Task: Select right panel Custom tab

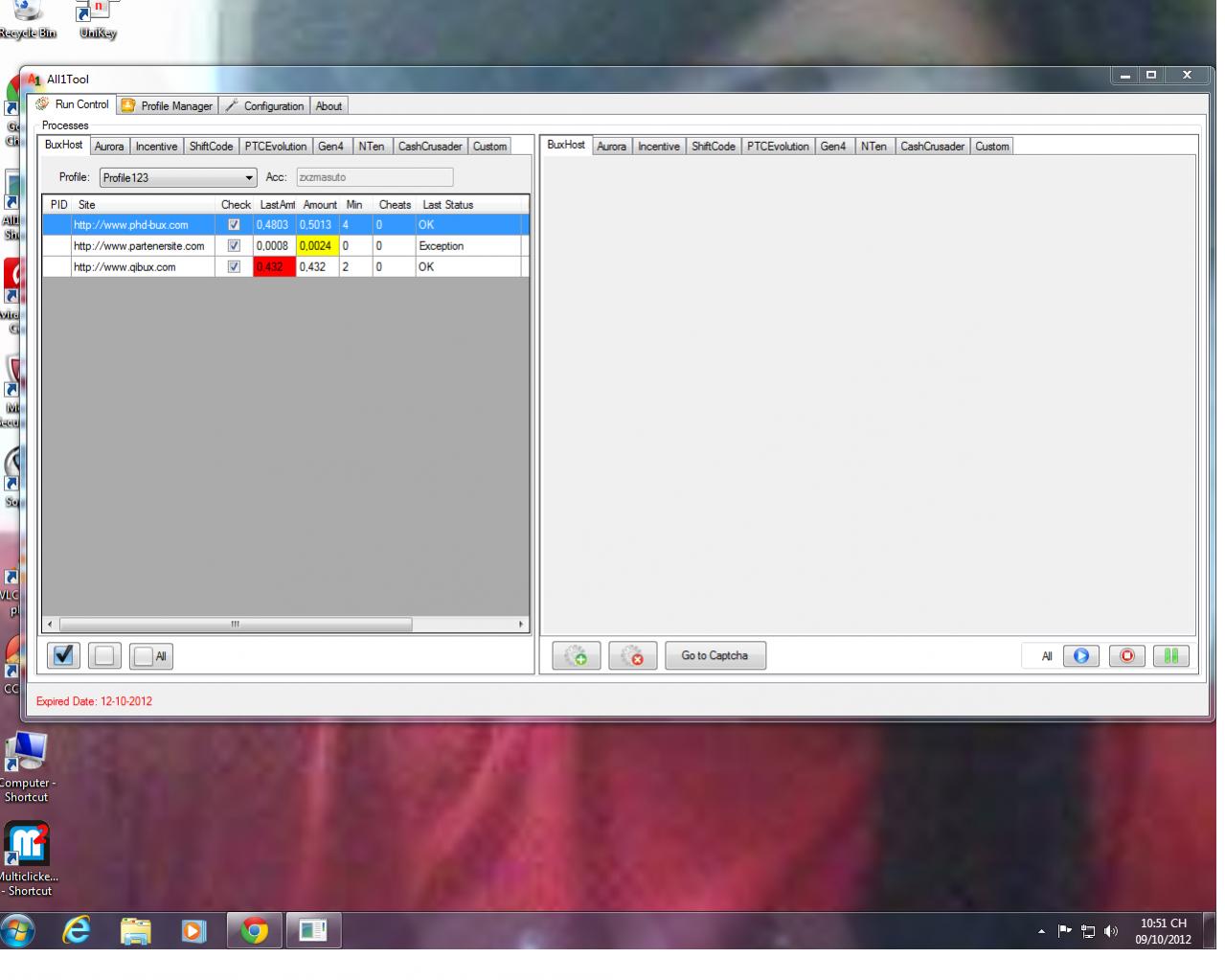Action: click(992, 147)
